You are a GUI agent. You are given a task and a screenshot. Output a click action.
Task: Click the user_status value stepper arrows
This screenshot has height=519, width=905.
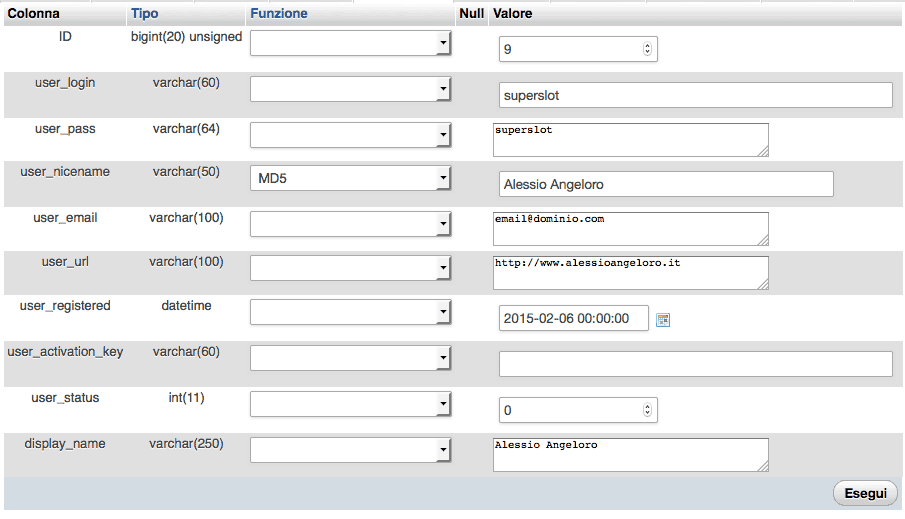[x=647, y=410]
